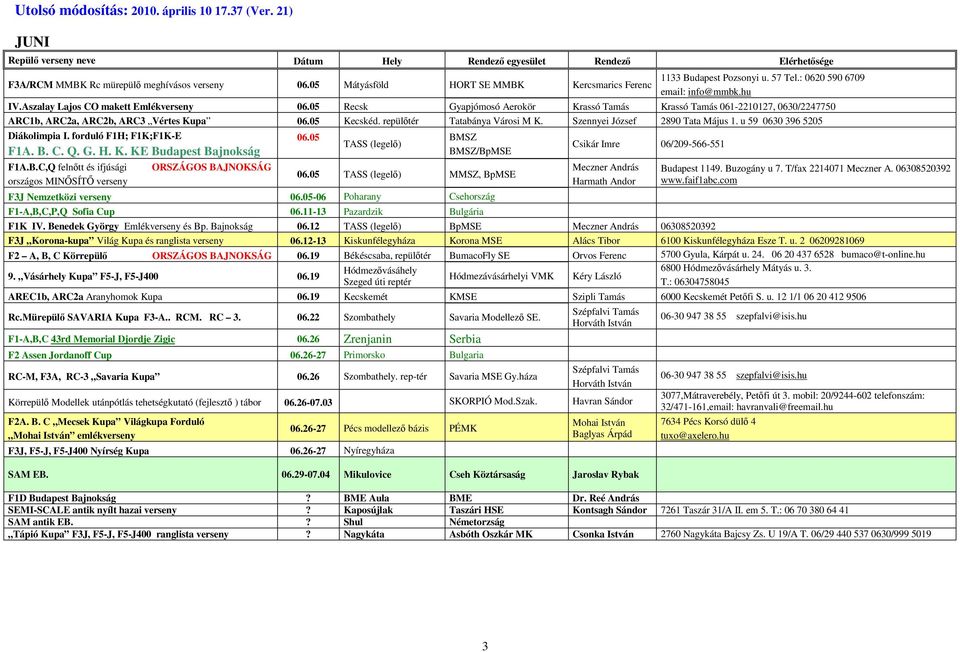Select the 'Tápió Kupa' ranglista verseny row
This screenshot has width=960, height=652.
tap(479, 534)
